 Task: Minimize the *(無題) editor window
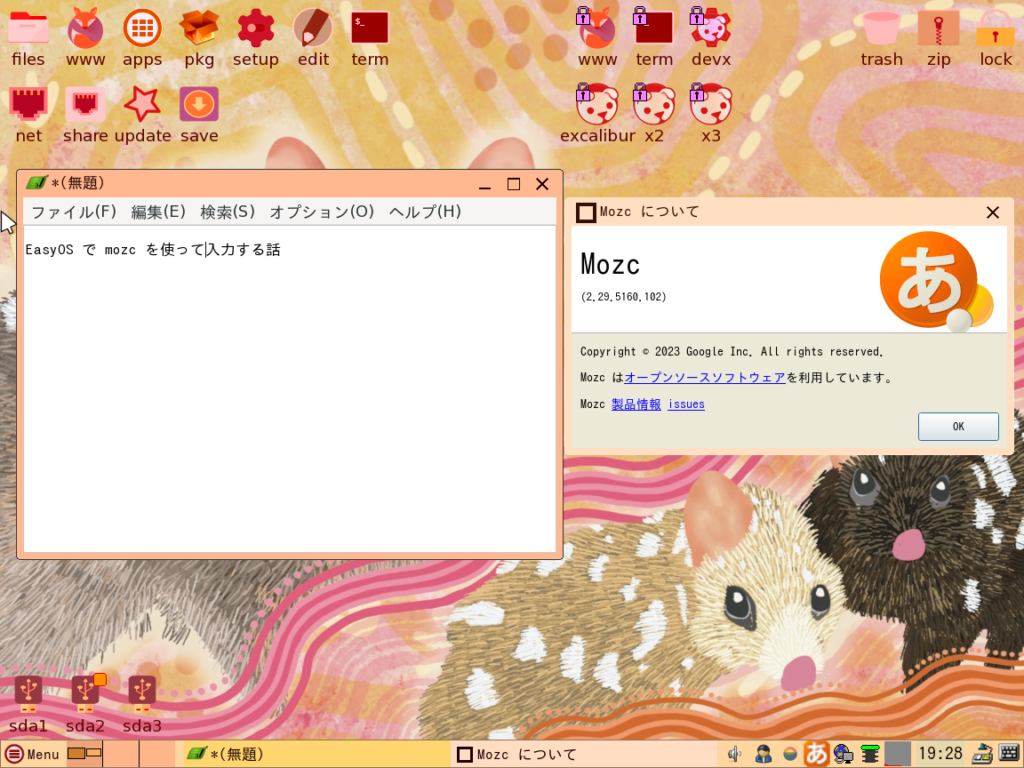[x=485, y=185]
